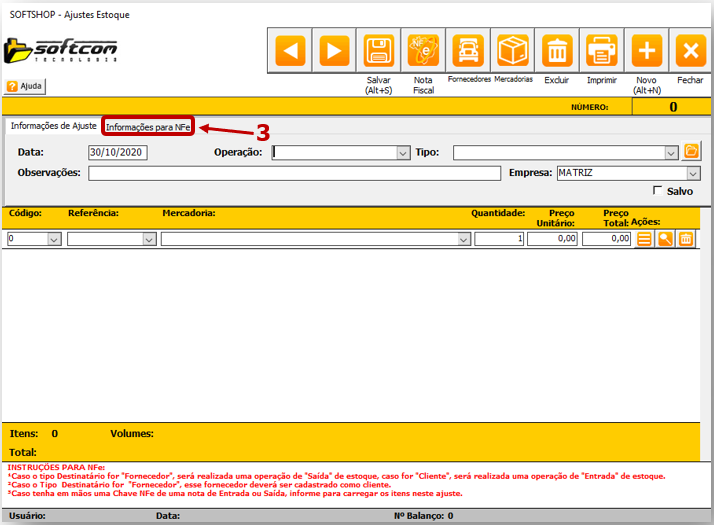Viewport: 714px width, 525px height.
Task: Switch to Informações para NFe tab
Action: (x=148, y=127)
